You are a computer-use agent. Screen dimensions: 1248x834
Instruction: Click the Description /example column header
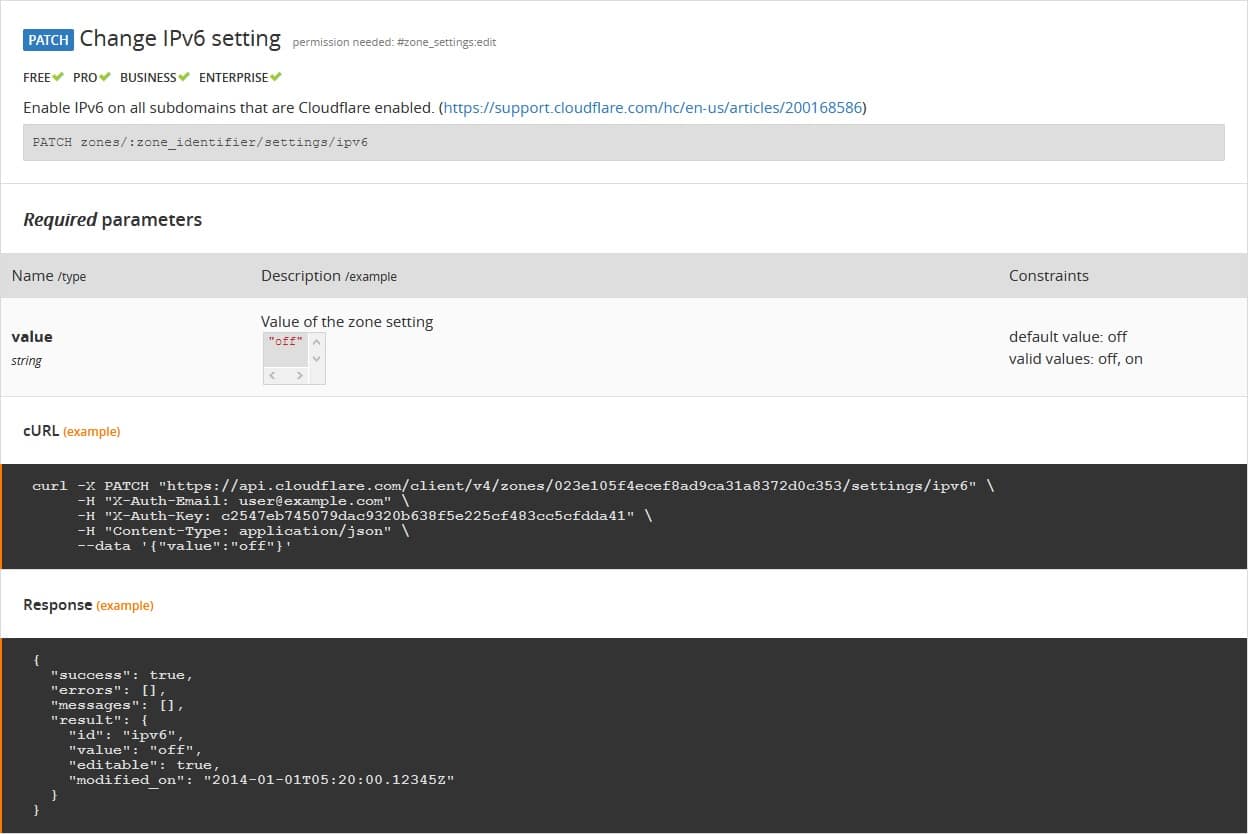pos(329,276)
